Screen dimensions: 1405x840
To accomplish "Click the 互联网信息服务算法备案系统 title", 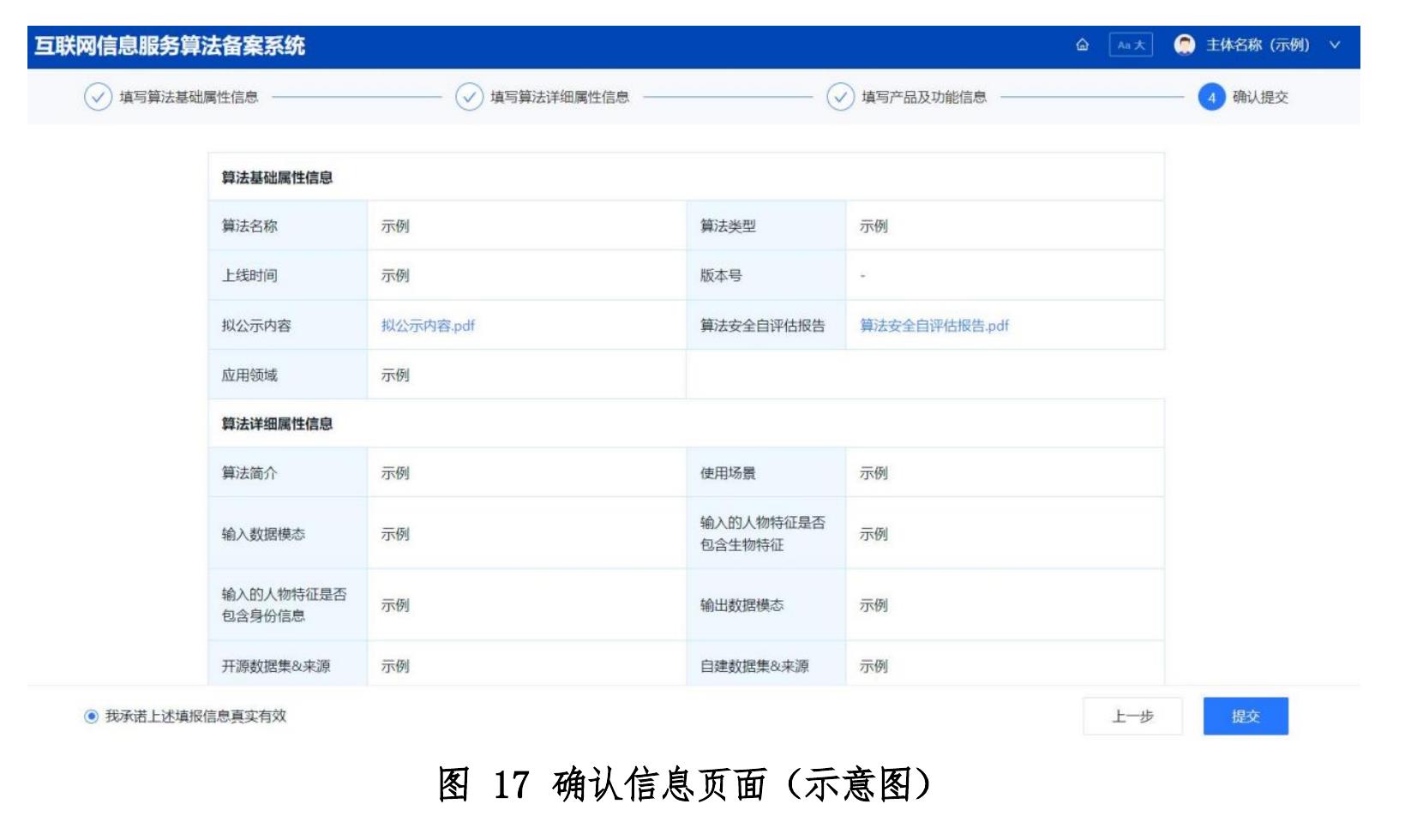I will [x=170, y=45].
